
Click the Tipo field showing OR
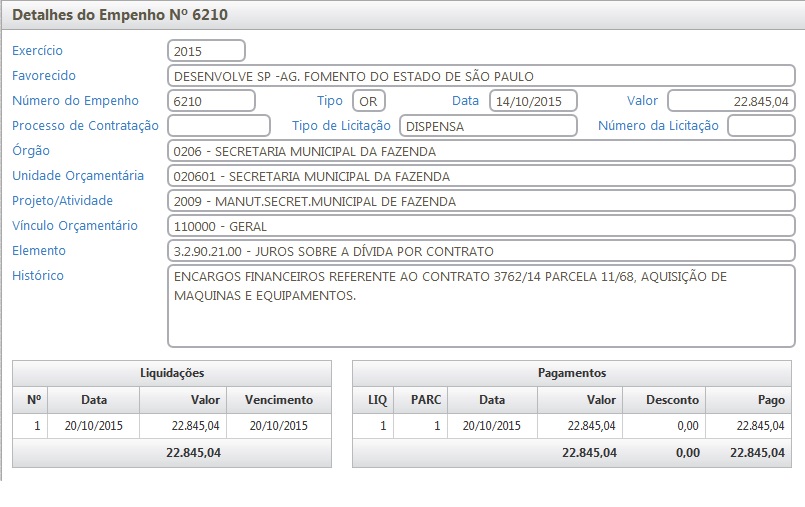(x=369, y=101)
